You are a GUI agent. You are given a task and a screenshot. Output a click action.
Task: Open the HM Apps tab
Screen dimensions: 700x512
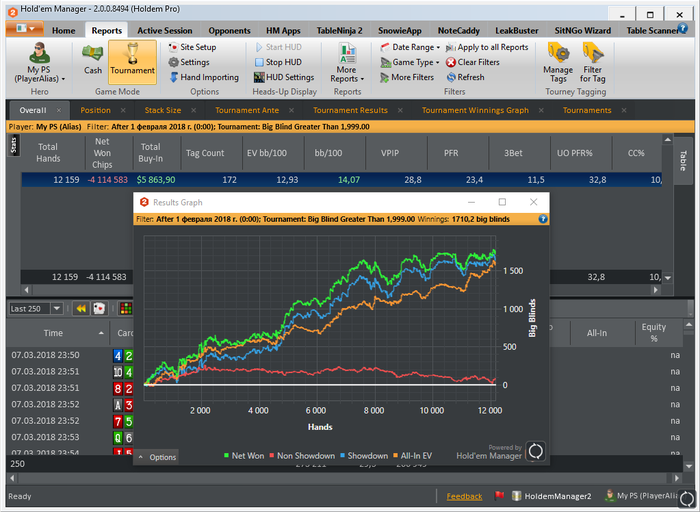click(x=283, y=30)
